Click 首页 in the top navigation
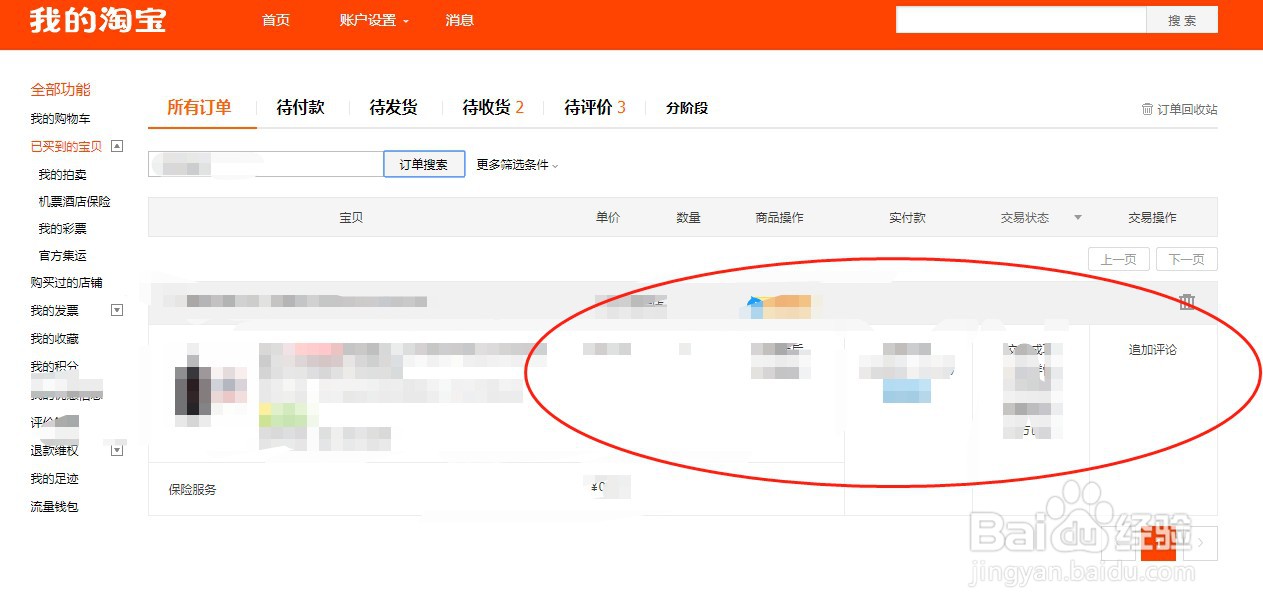Viewport: 1263px width, 615px height. coord(275,20)
